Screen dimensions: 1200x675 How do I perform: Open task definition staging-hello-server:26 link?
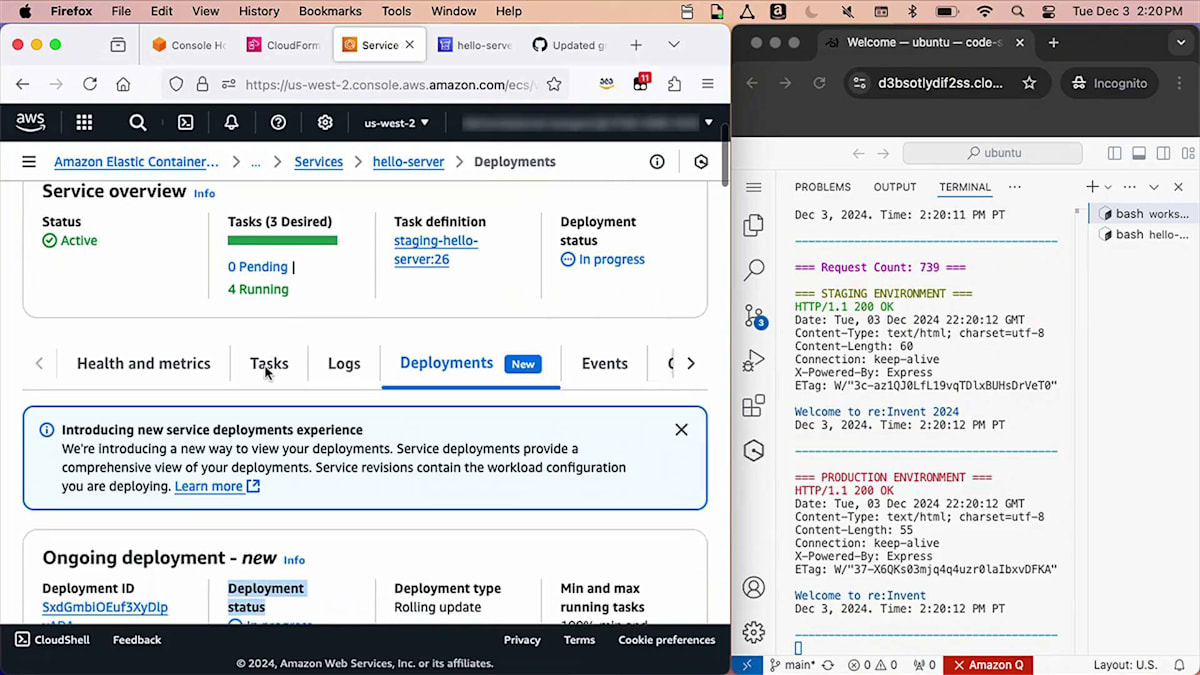click(x=436, y=250)
